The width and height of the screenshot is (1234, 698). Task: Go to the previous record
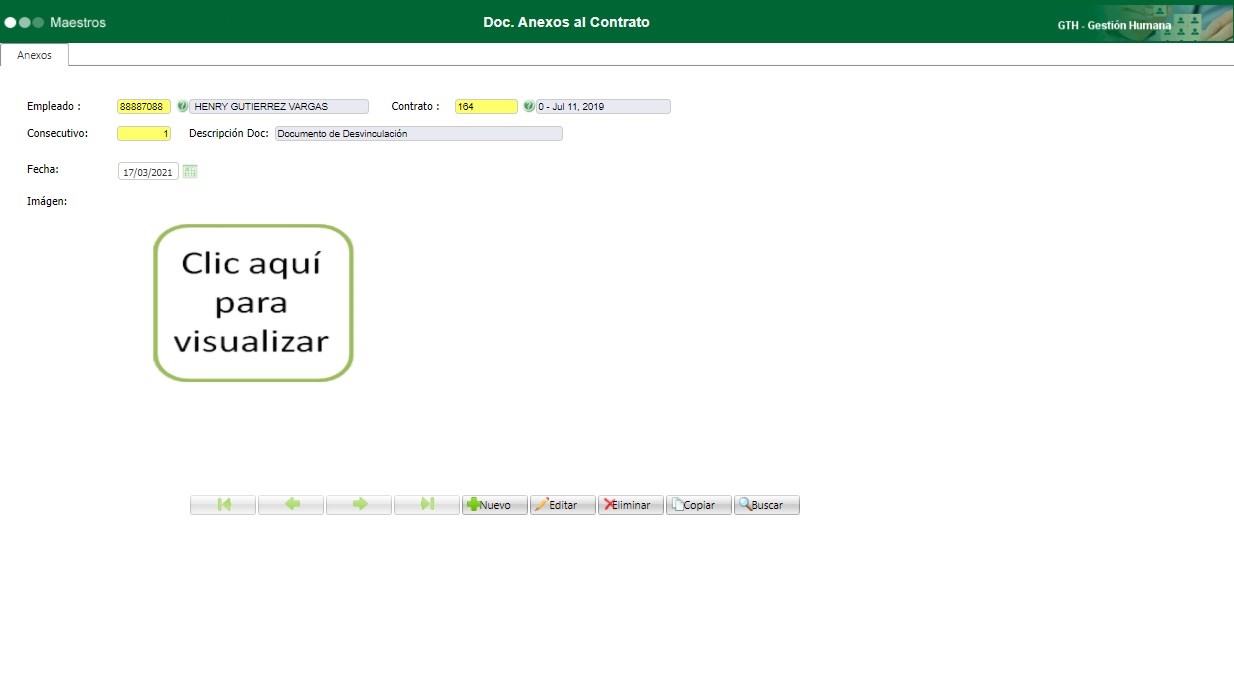coord(290,504)
